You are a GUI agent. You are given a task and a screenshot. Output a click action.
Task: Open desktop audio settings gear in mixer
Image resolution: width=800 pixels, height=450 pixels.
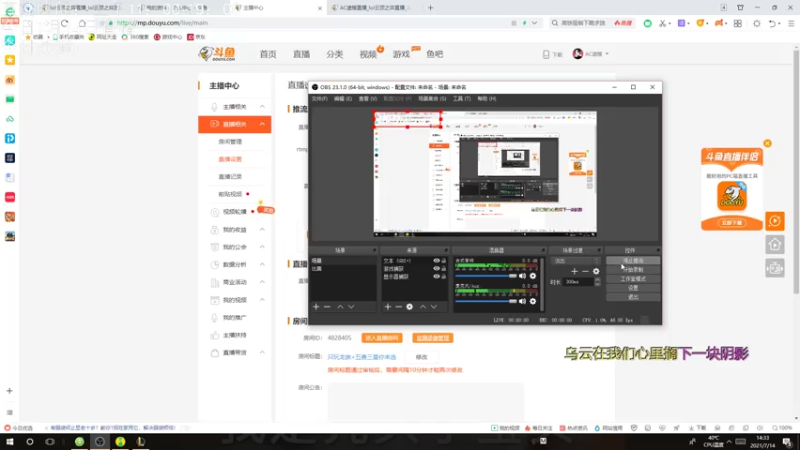(533, 276)
